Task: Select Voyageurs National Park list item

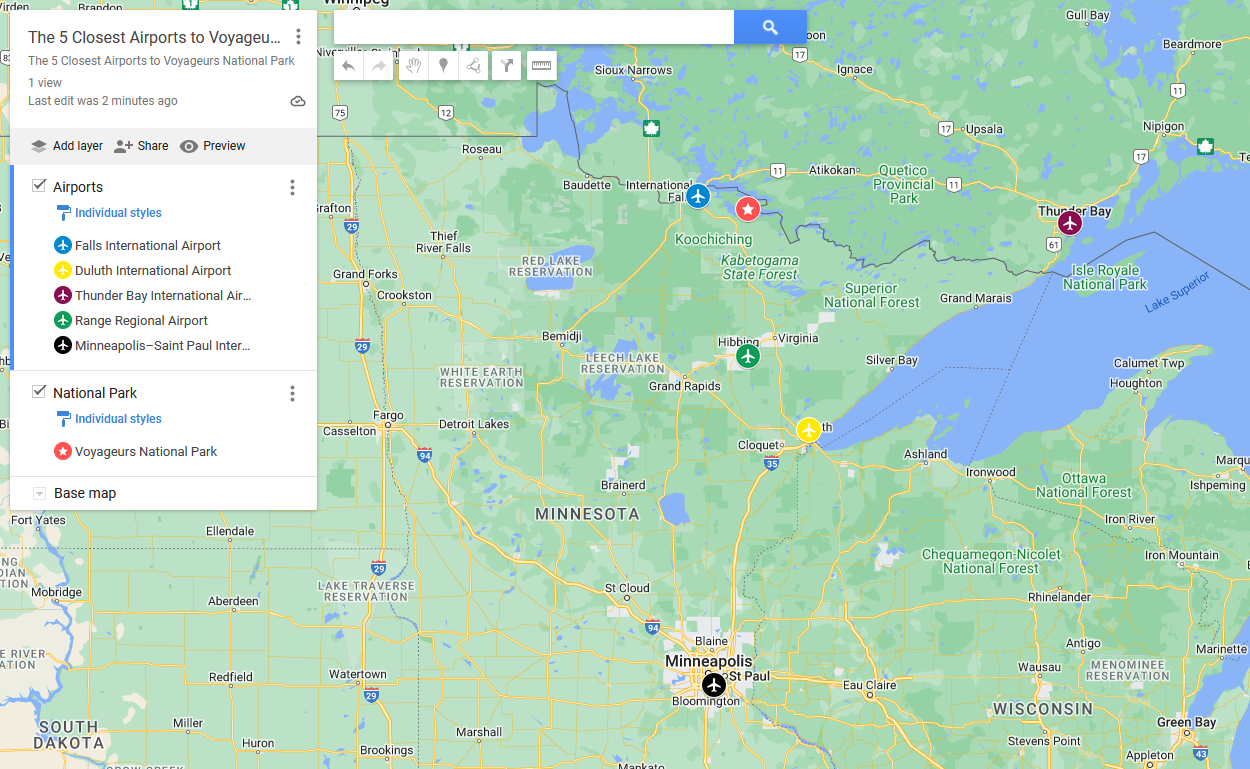Action: [x=146, y=451]
